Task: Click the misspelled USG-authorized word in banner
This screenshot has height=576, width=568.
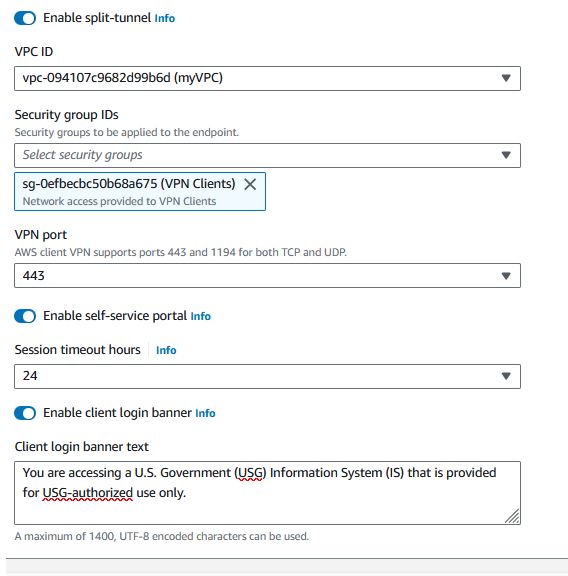Action: tap(88, 493)
